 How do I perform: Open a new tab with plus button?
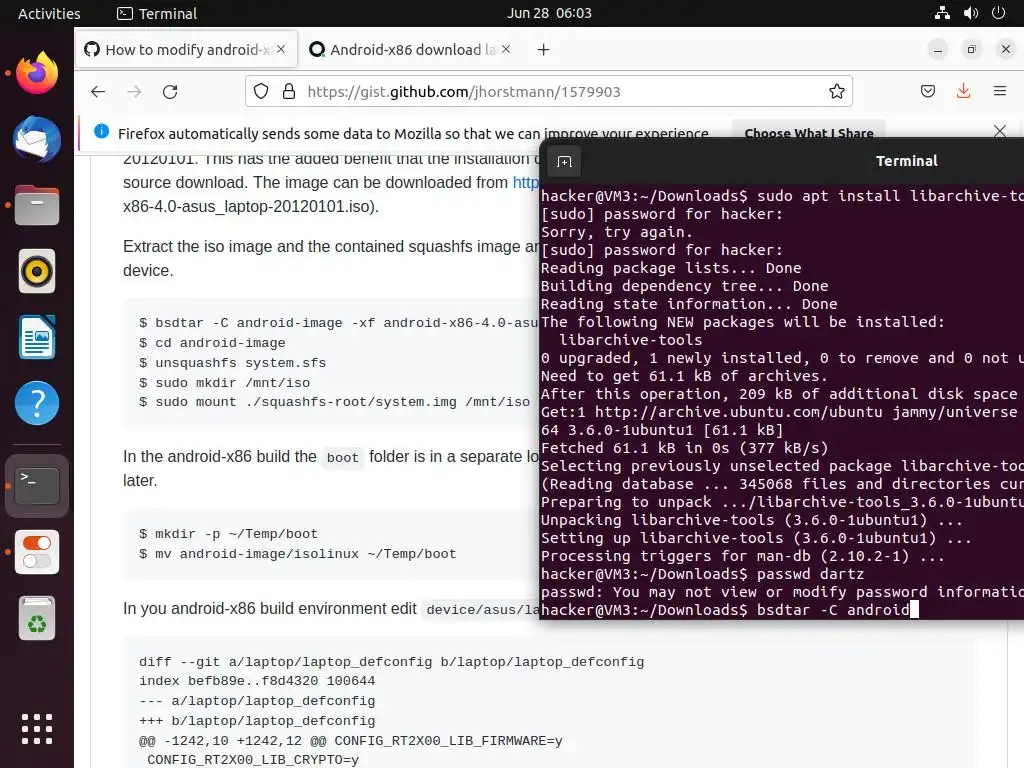(x=543, y=50)
